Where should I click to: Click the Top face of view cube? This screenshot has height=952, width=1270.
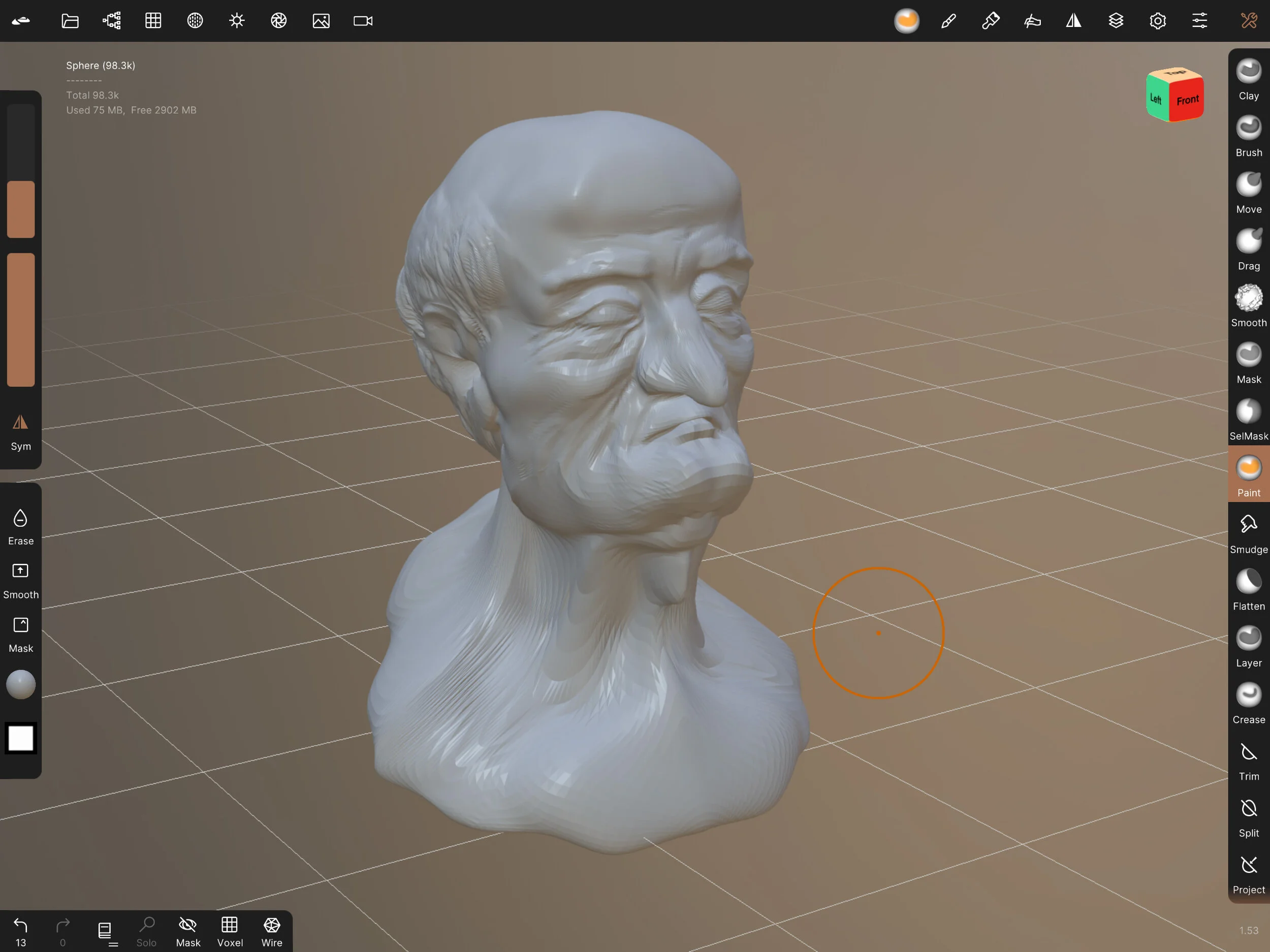click(x=1176, y=73)
